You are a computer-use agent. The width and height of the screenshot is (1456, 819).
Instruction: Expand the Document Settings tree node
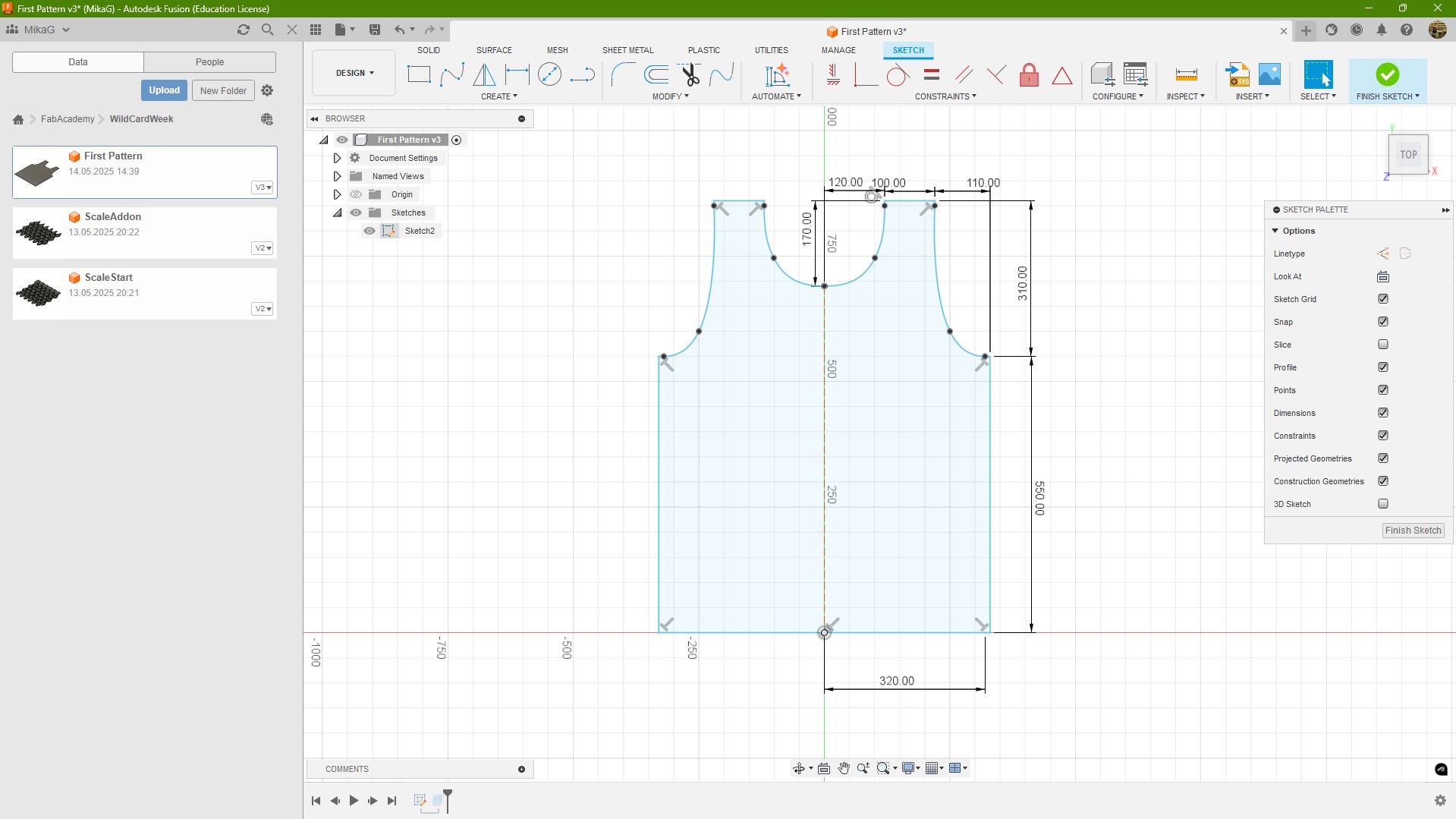pyautogui.click(x=337, y=158)
